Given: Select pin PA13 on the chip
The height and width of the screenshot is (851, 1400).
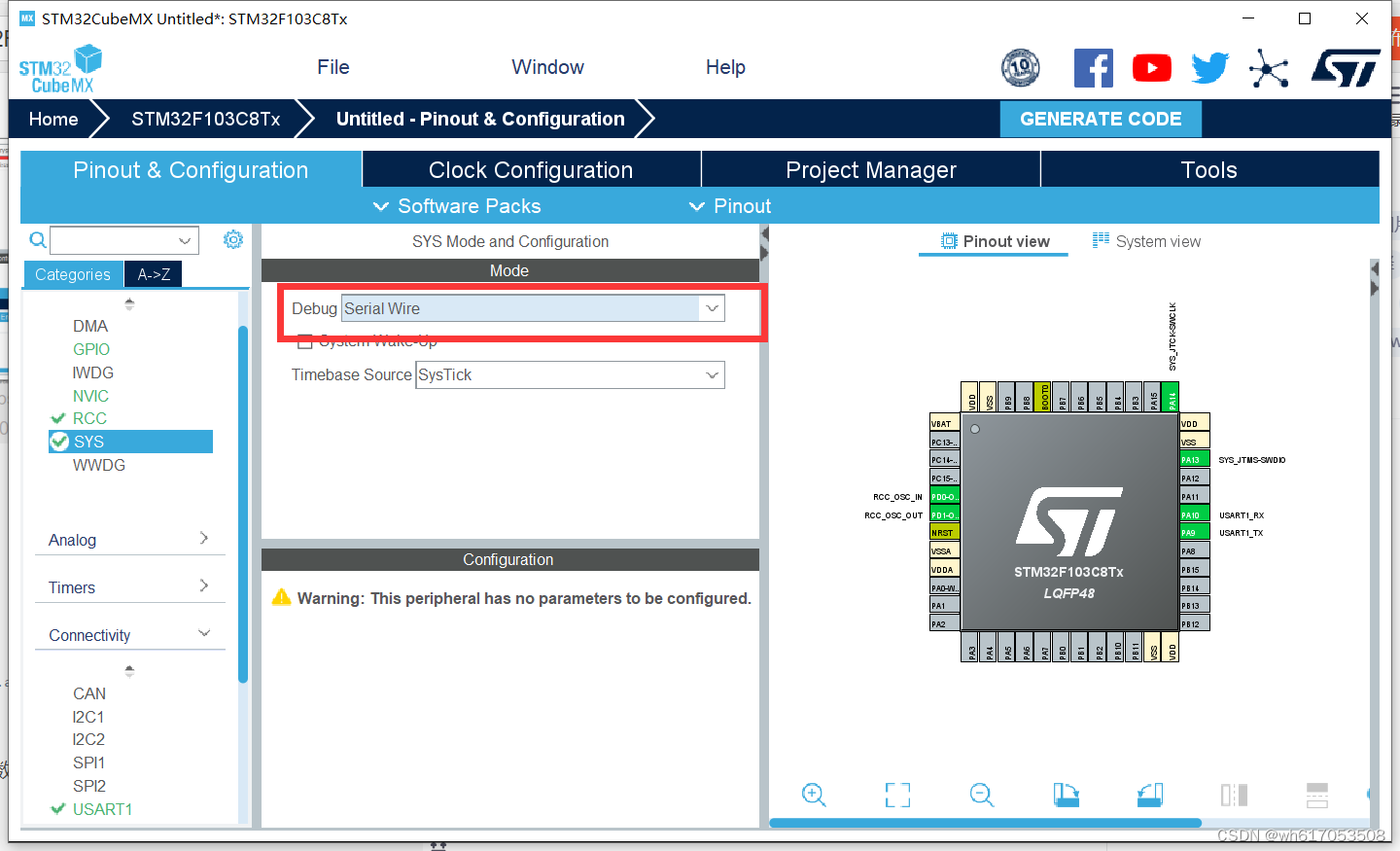Looking at the screenshot, I should click(x=1194, y=459).
